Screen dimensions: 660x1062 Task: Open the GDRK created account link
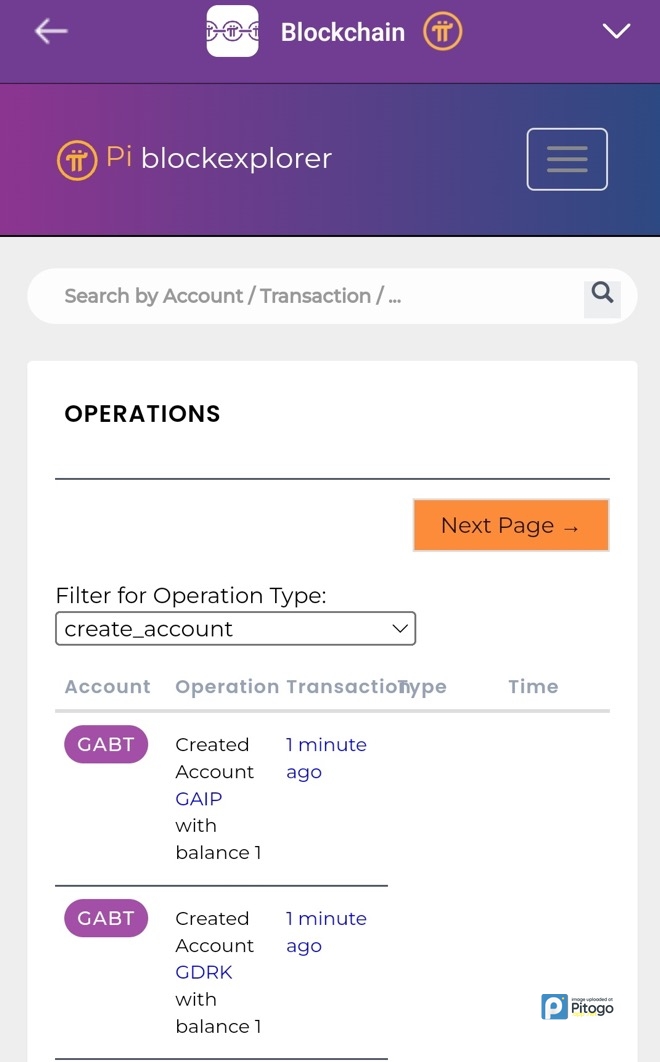tap(203, 973)
